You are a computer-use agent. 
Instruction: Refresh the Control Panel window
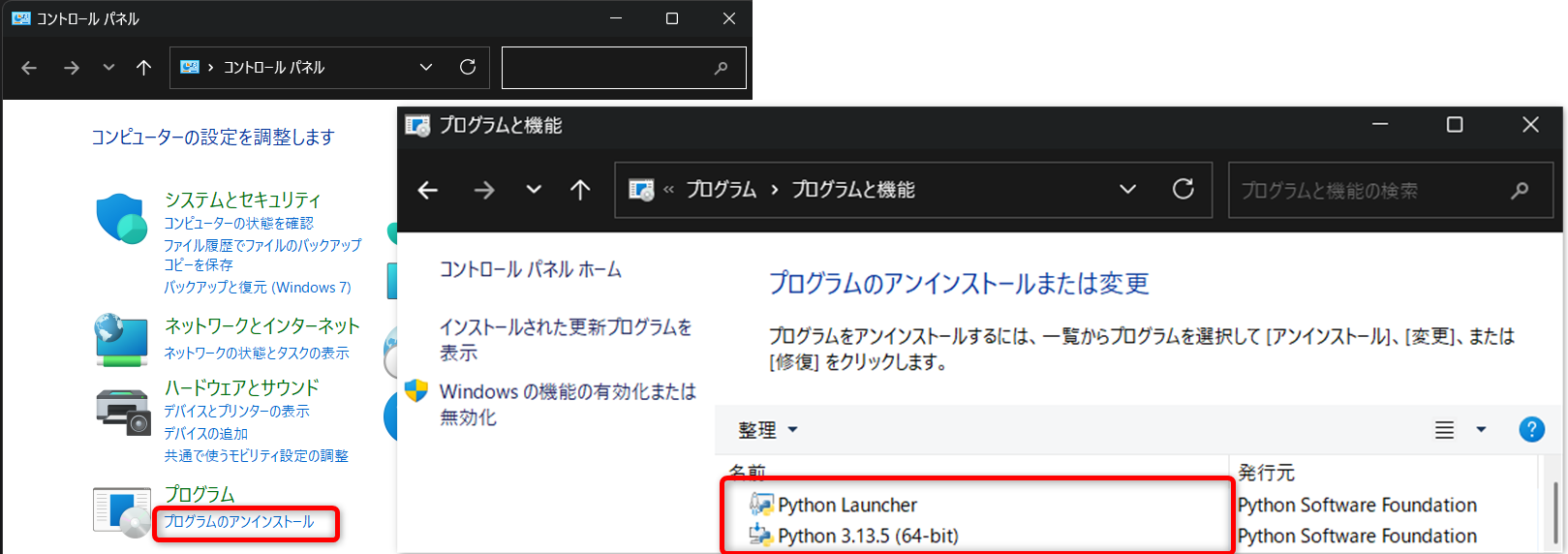click(468, 67)
